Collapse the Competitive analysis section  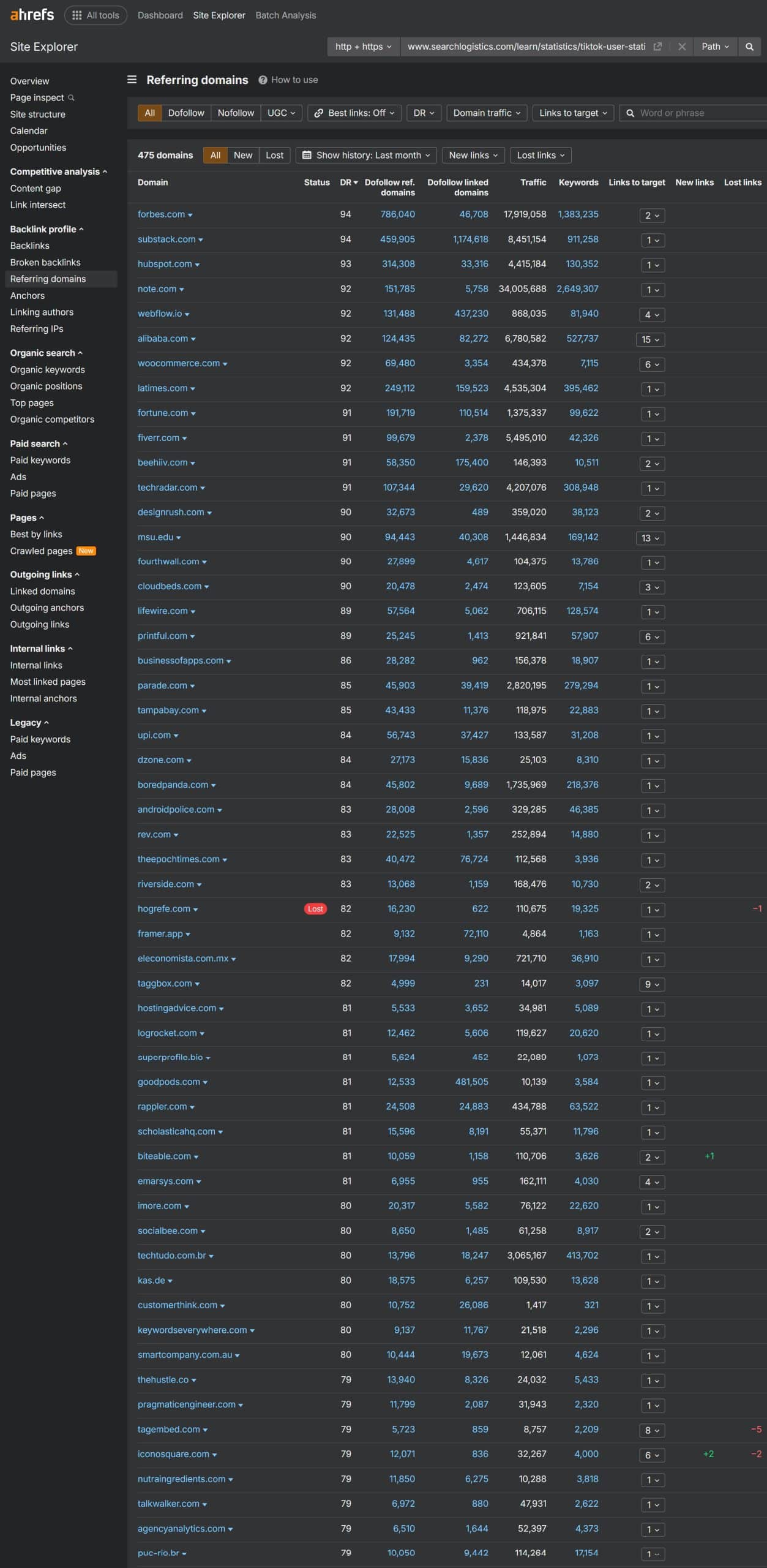coord(58,171)
